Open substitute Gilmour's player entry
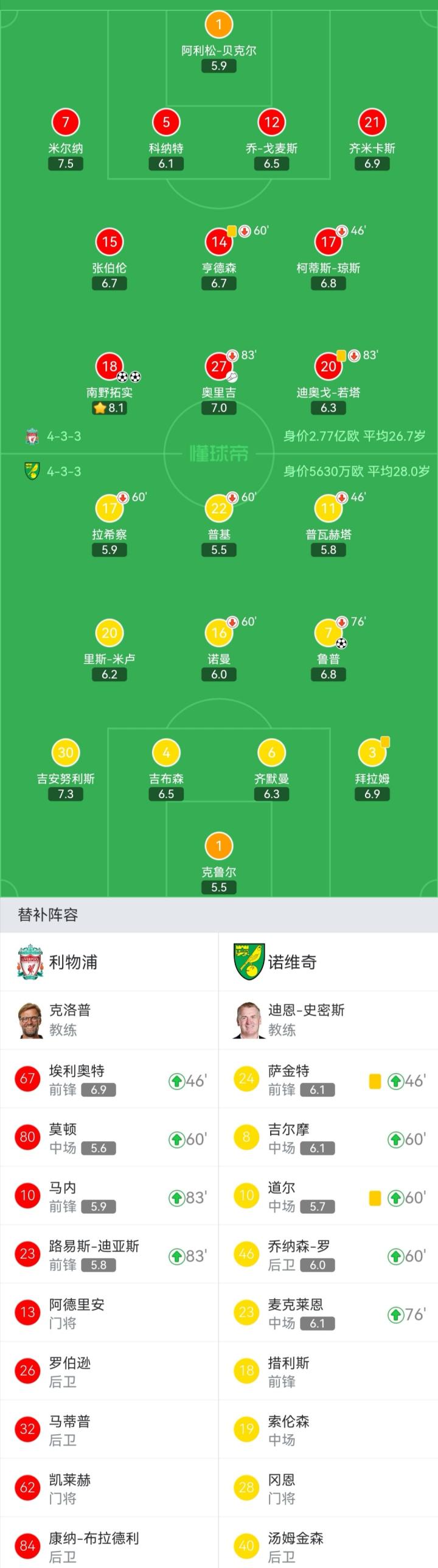Viewport: 438px width, 1568px height. click(x=328, y=1138)
